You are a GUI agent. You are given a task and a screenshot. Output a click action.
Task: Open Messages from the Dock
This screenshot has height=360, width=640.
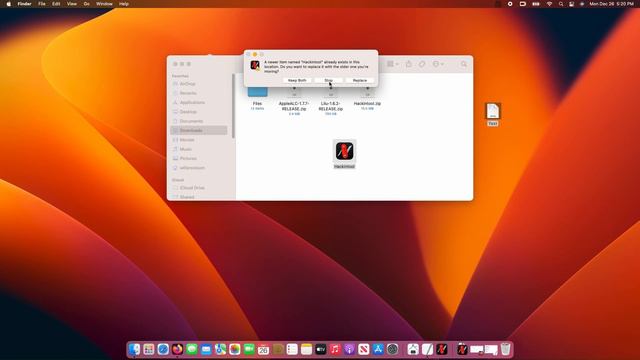(x=191, y=349)
